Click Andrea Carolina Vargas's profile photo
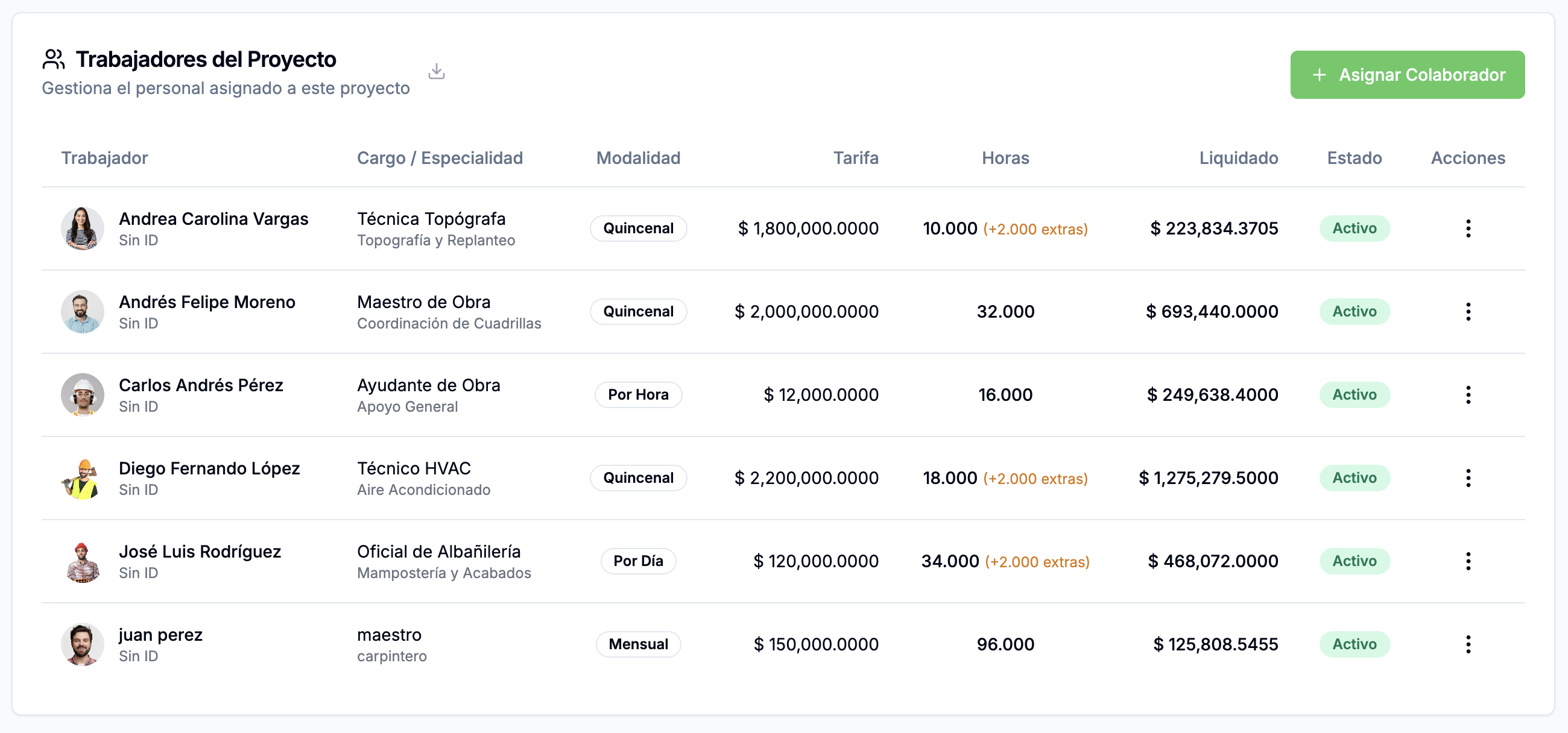This screenshot has height=733, width=1568. tap(83, 228)
